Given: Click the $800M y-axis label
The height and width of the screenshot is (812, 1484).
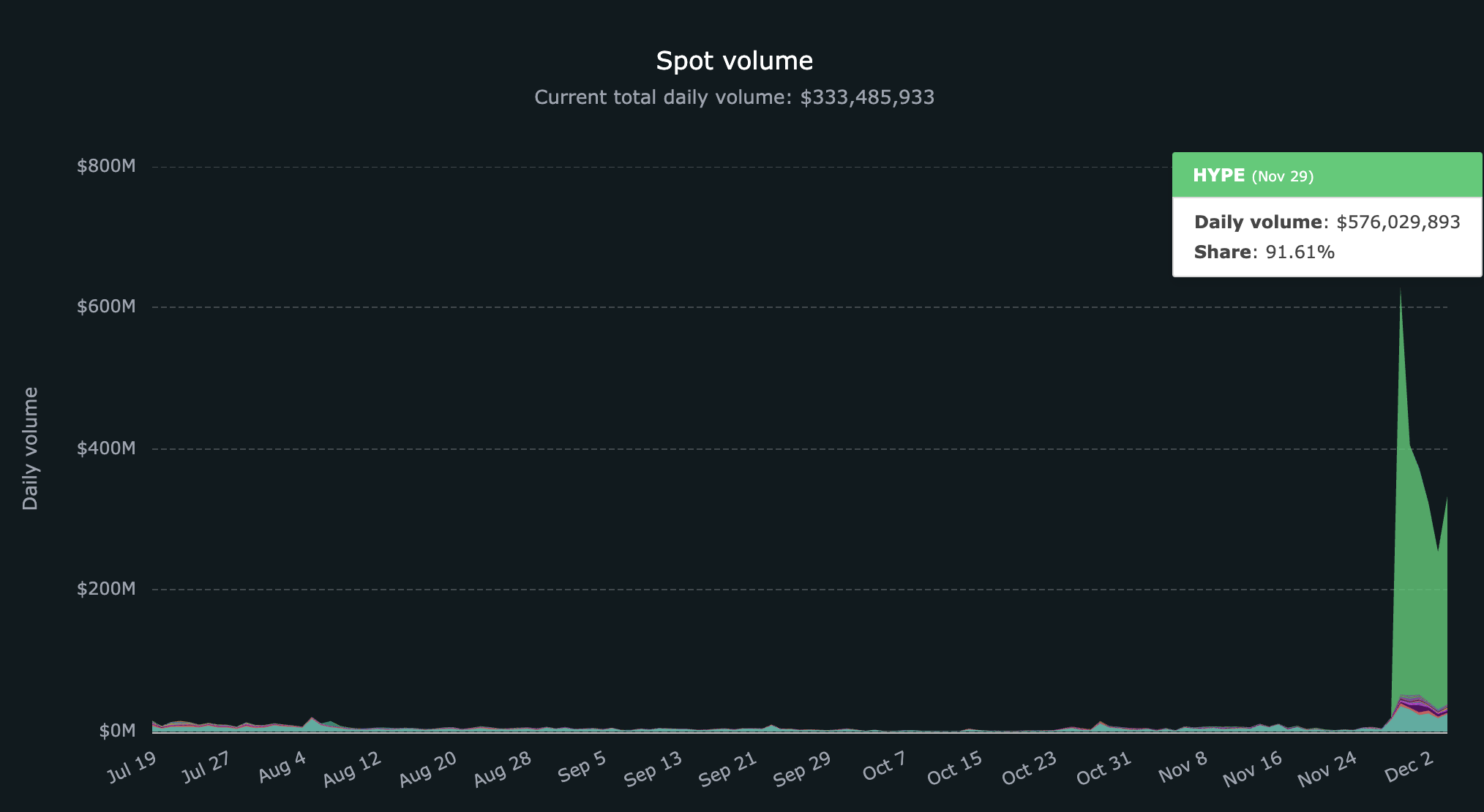Looking at the screenshot, I should point(106,166).
